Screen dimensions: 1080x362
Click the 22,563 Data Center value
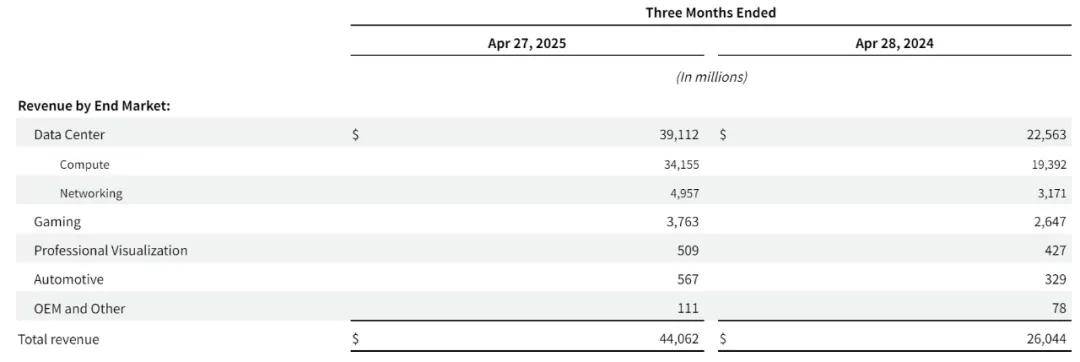coord(1046,135)
